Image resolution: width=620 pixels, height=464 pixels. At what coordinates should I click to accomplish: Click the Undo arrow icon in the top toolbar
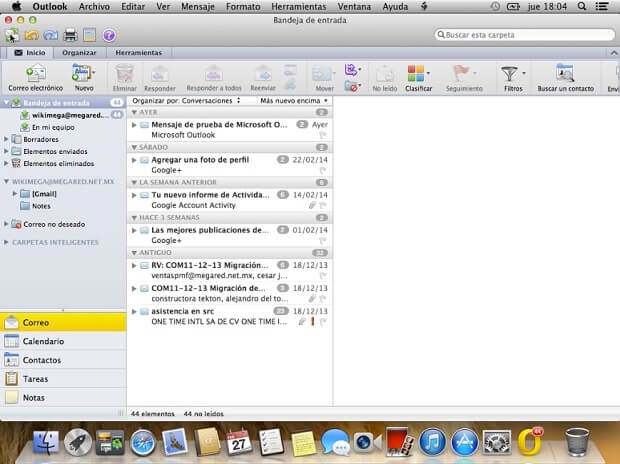32,36
